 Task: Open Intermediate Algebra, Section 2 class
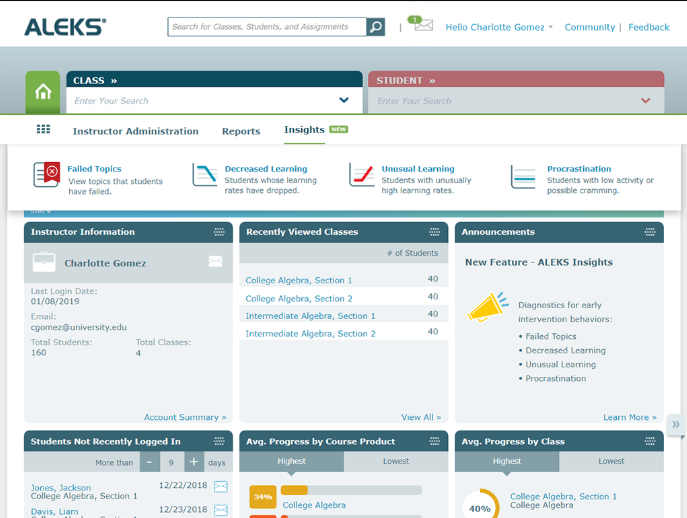point(311,334)
